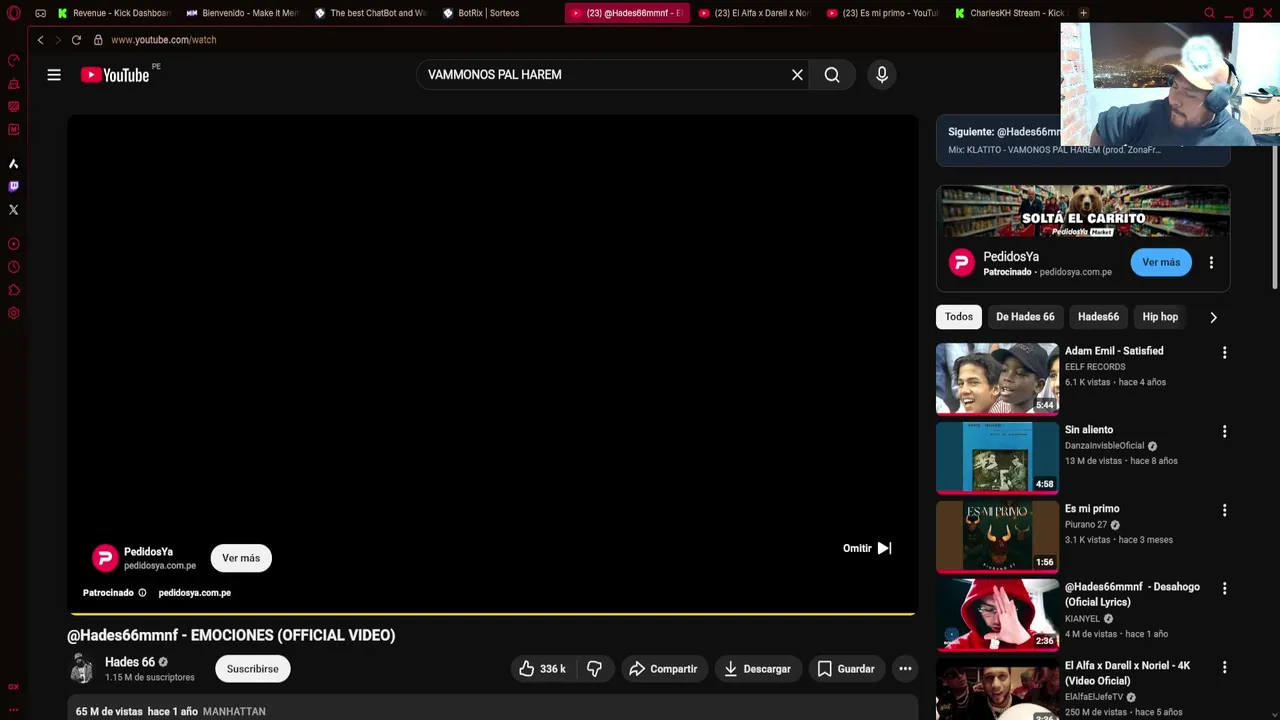
Task: Start voice search with the microphone icon
Action: 882,75
